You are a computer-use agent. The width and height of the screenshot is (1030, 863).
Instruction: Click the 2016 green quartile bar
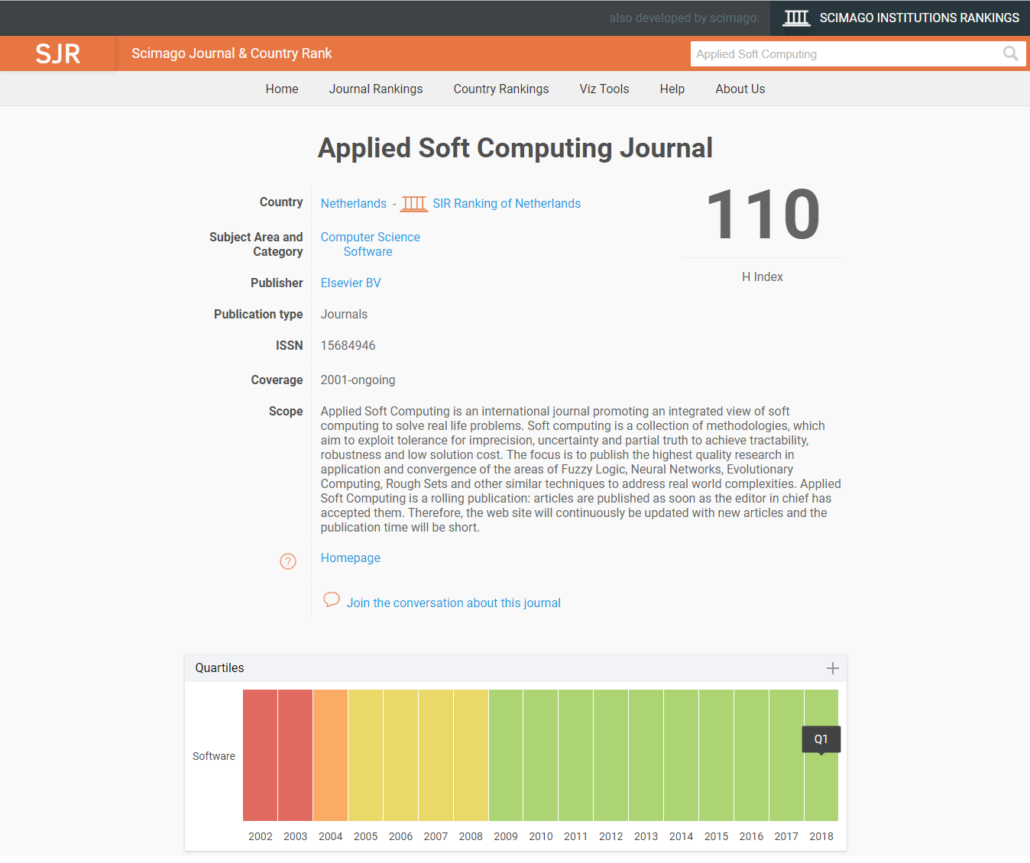(x=751, y=755)
